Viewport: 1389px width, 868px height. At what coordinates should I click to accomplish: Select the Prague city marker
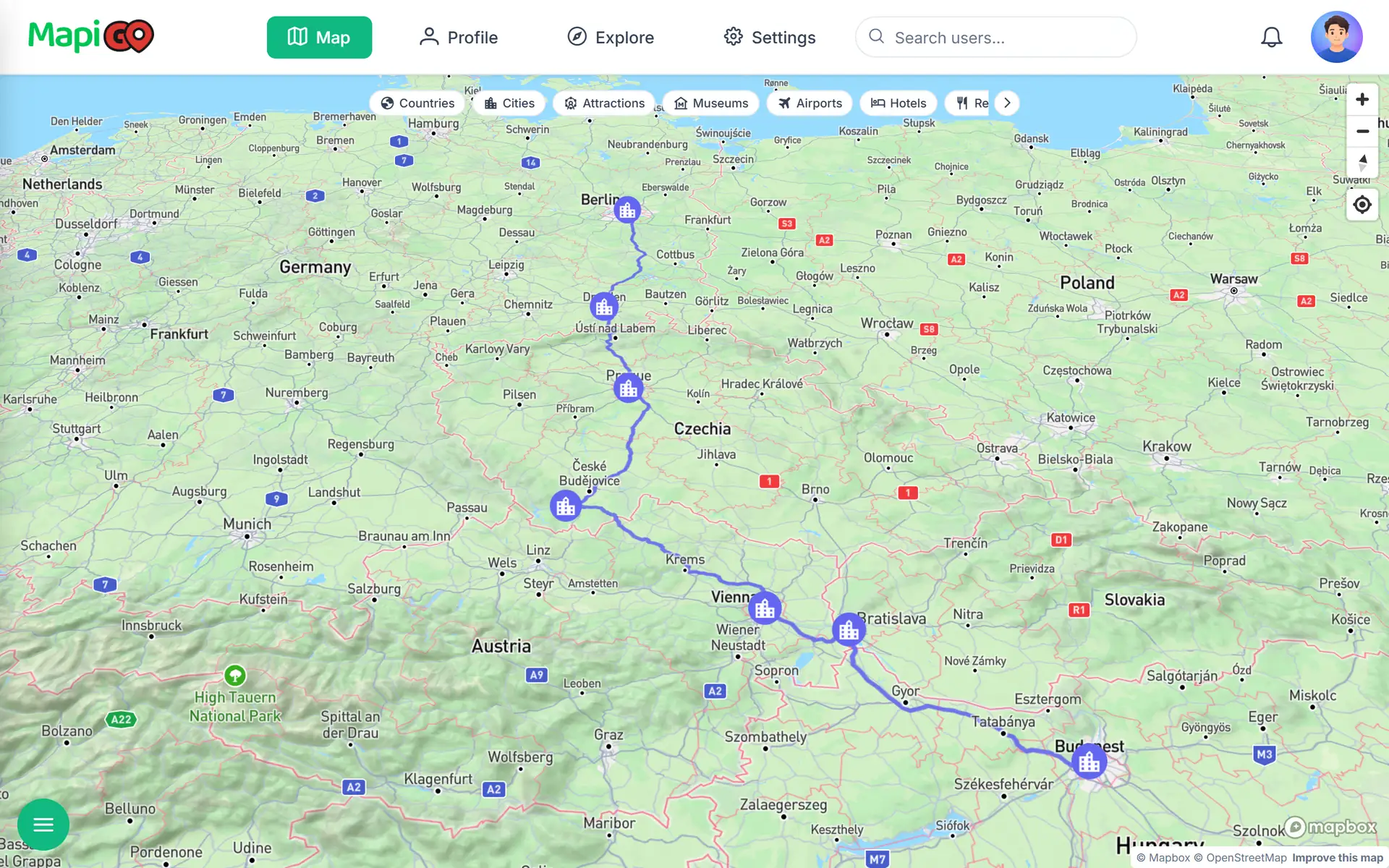629,388
